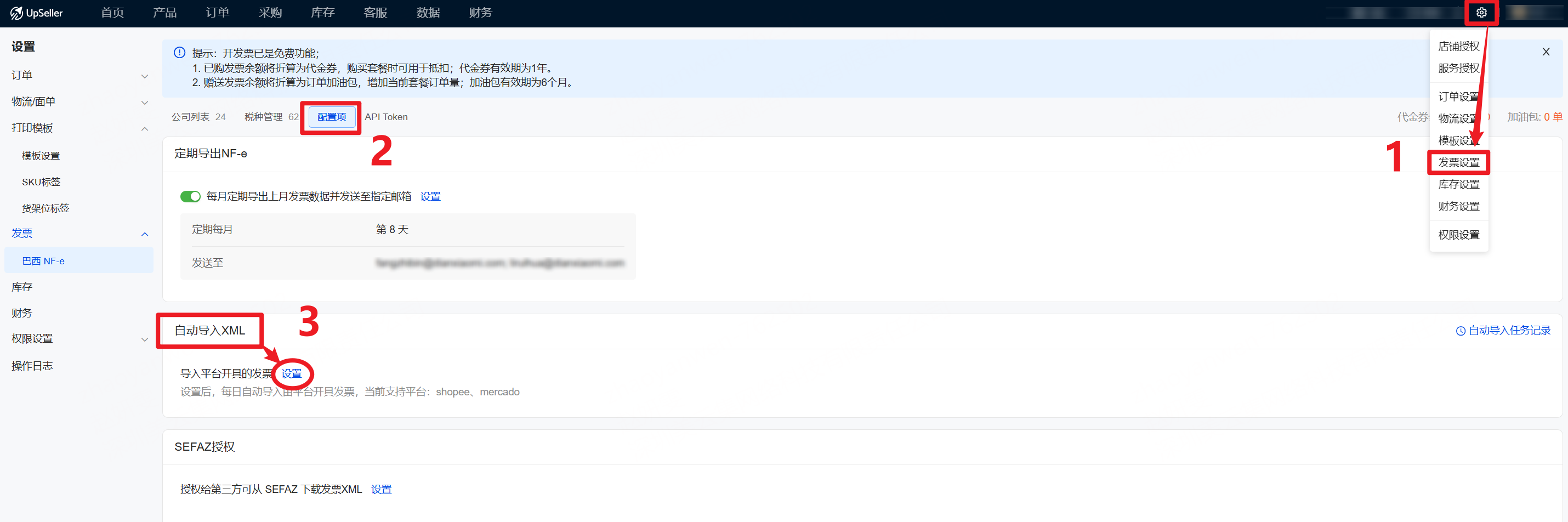Viewport: 1568px width, 522px height.
Task: Select 库存设置 from the settings dropdown
Action: tap(1458, 185)
